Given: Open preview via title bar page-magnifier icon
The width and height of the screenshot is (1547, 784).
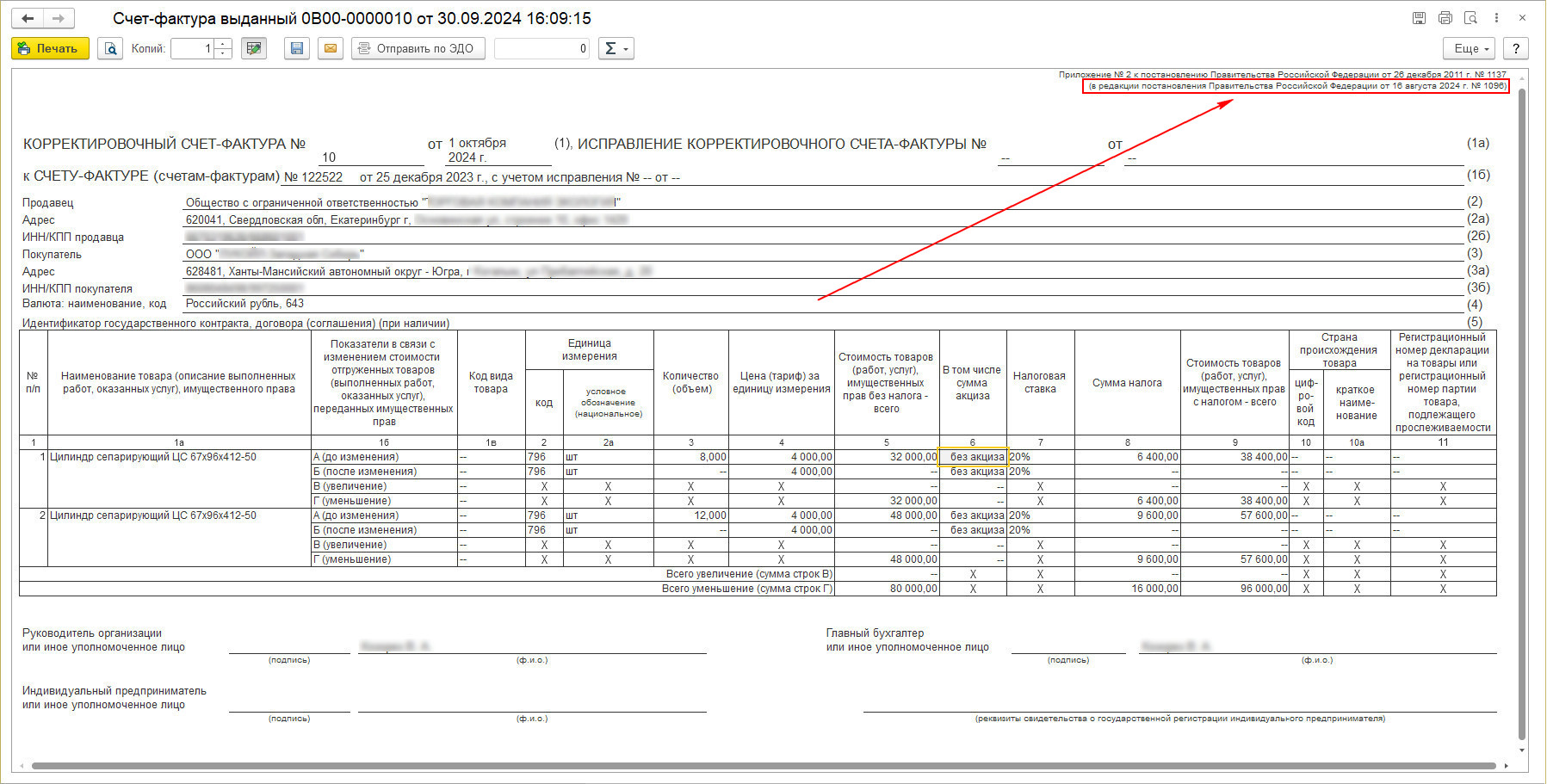Looking at the screenshot, I should (x=1470, y=18).
